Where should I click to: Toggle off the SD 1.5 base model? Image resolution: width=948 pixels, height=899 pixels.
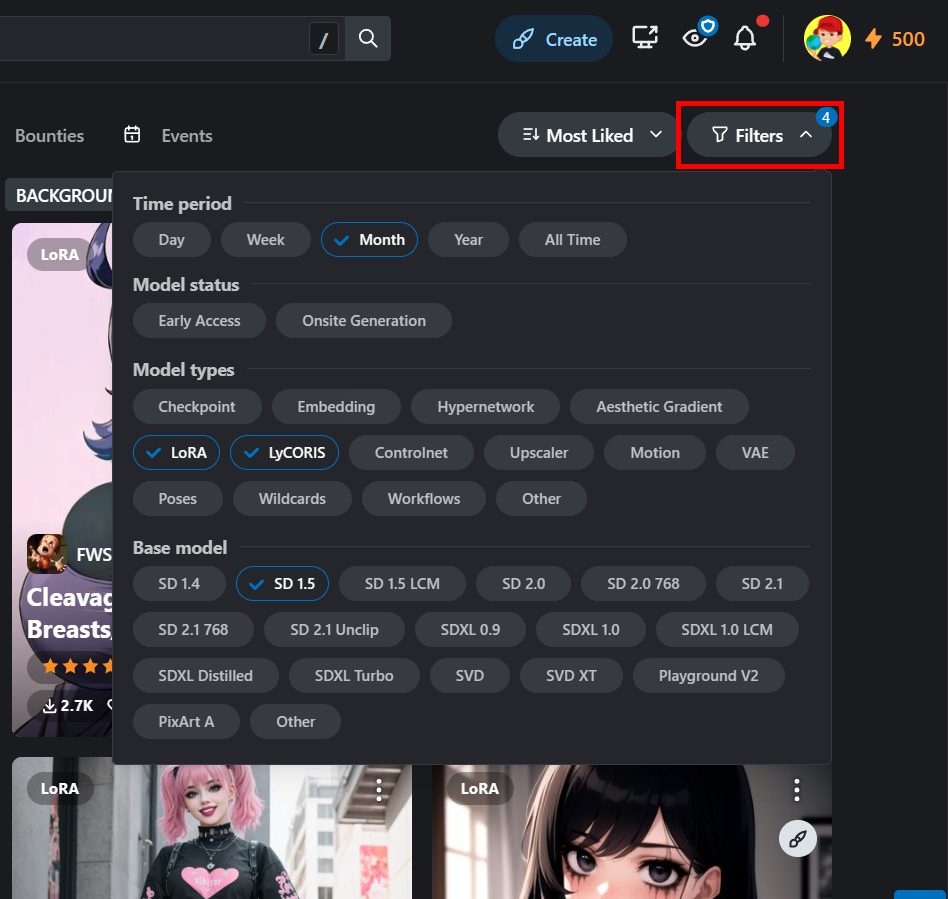[282, 584]
